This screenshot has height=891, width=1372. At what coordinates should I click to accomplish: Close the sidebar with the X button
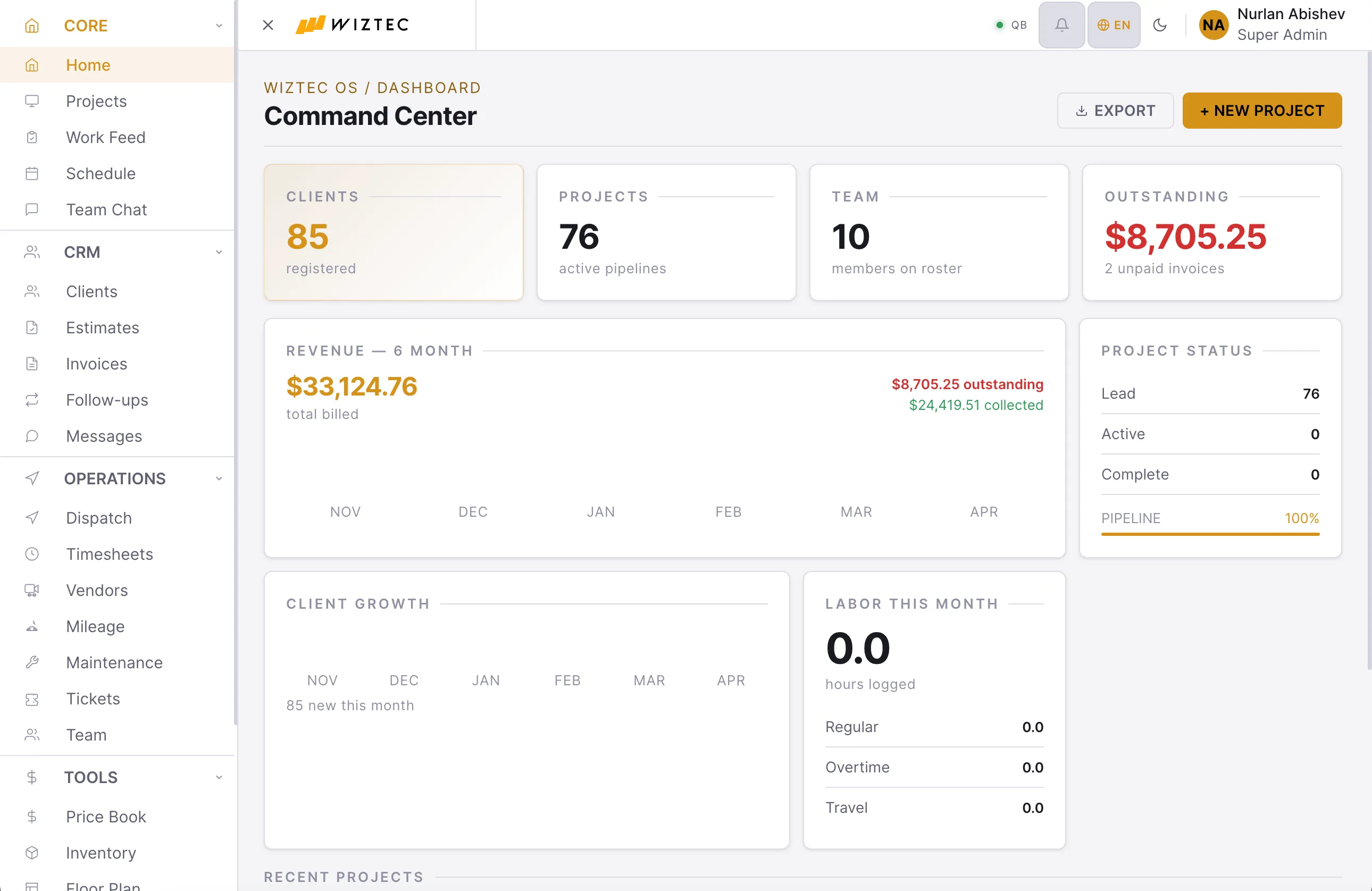coord(267,25)
